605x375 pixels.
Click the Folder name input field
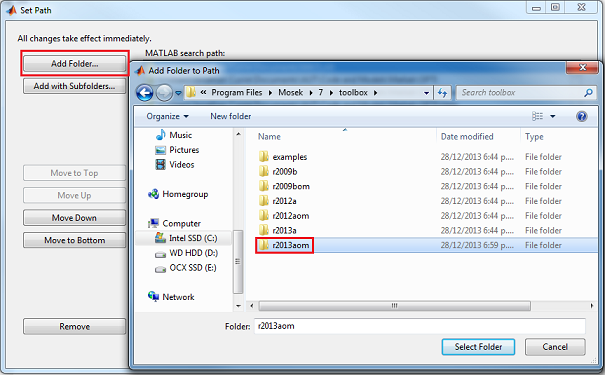coord(420,326)
